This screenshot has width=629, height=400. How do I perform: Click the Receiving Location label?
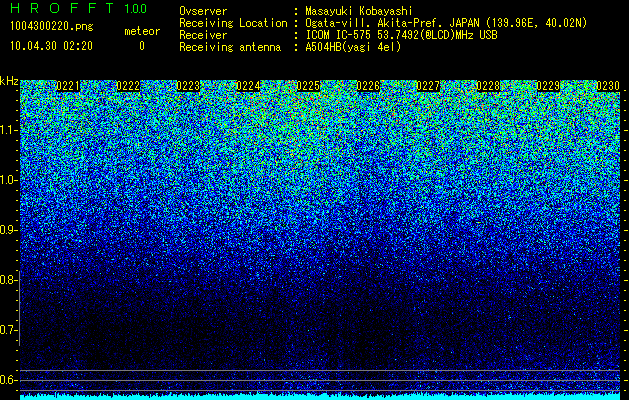click(233, 23)
